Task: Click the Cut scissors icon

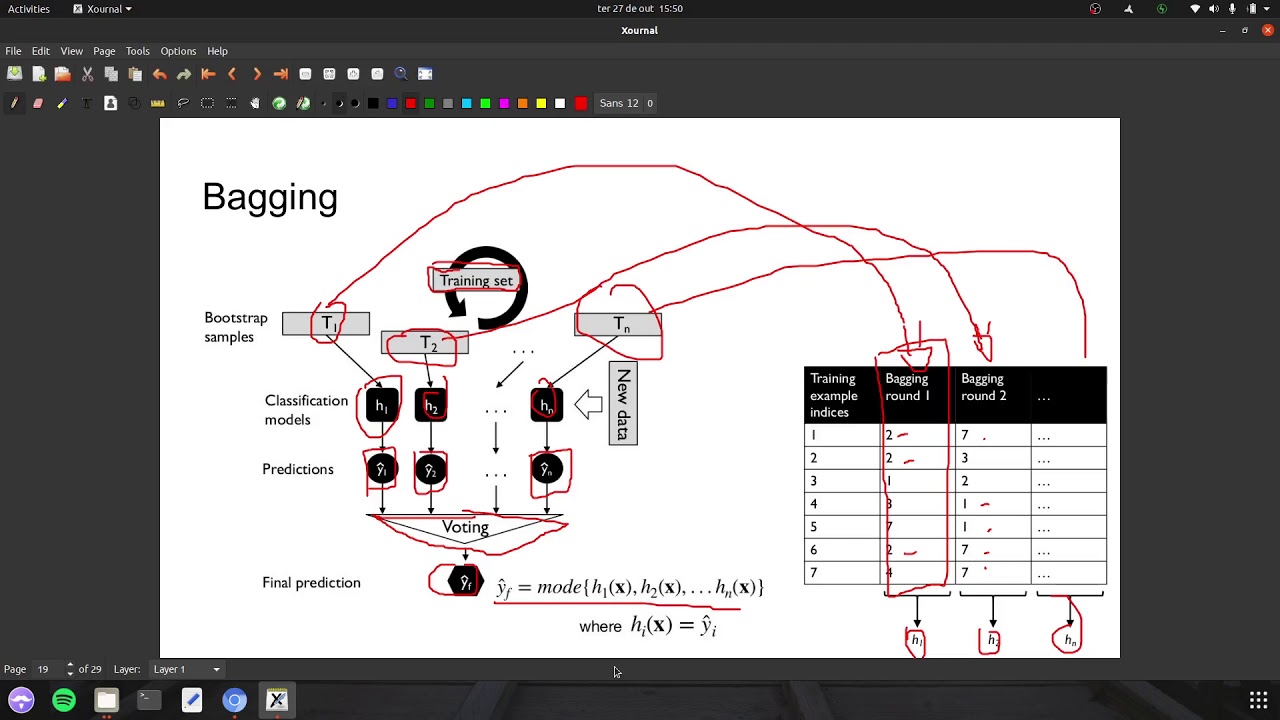Action: click(87, 74)
